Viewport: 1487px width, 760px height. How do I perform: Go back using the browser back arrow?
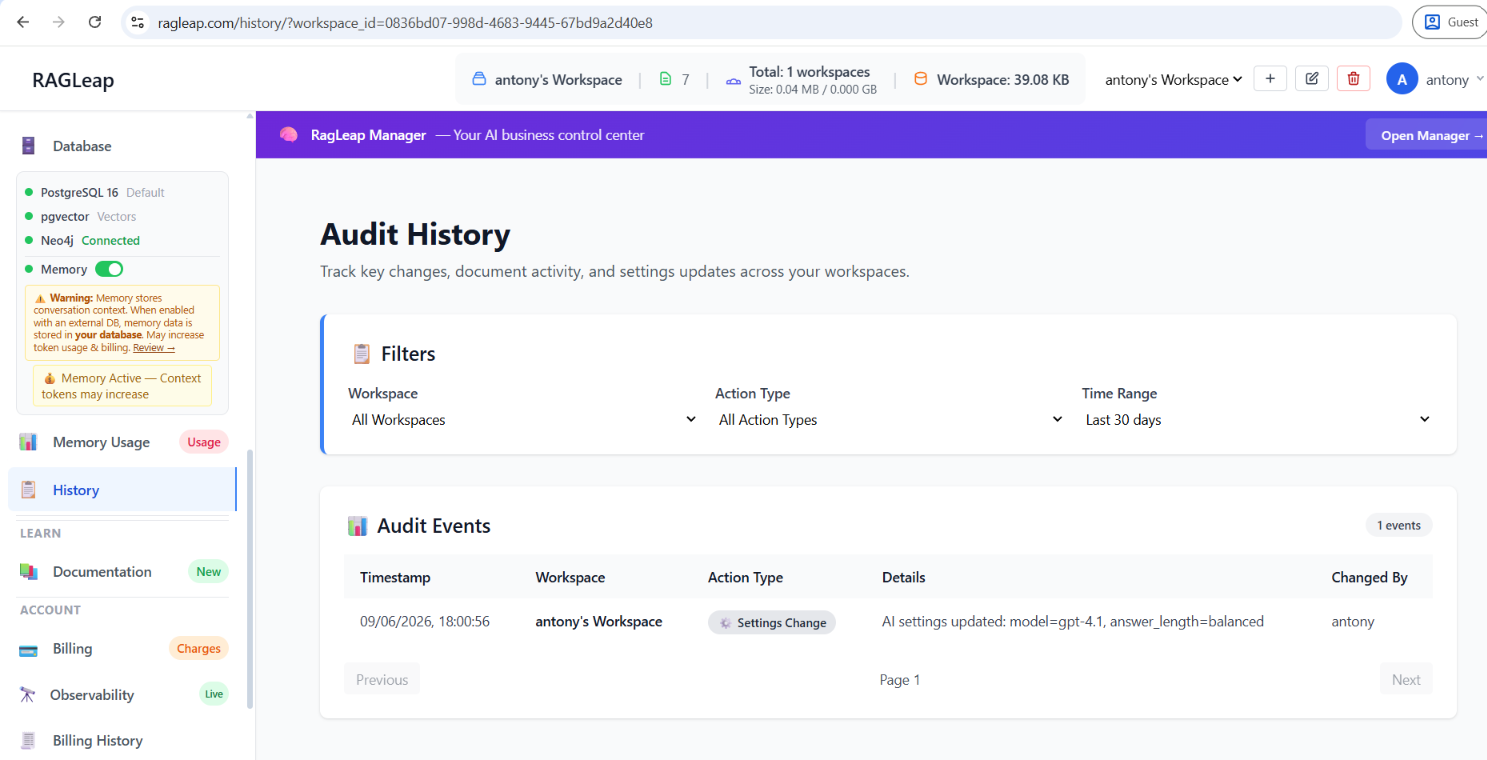(x=23, y=22)
